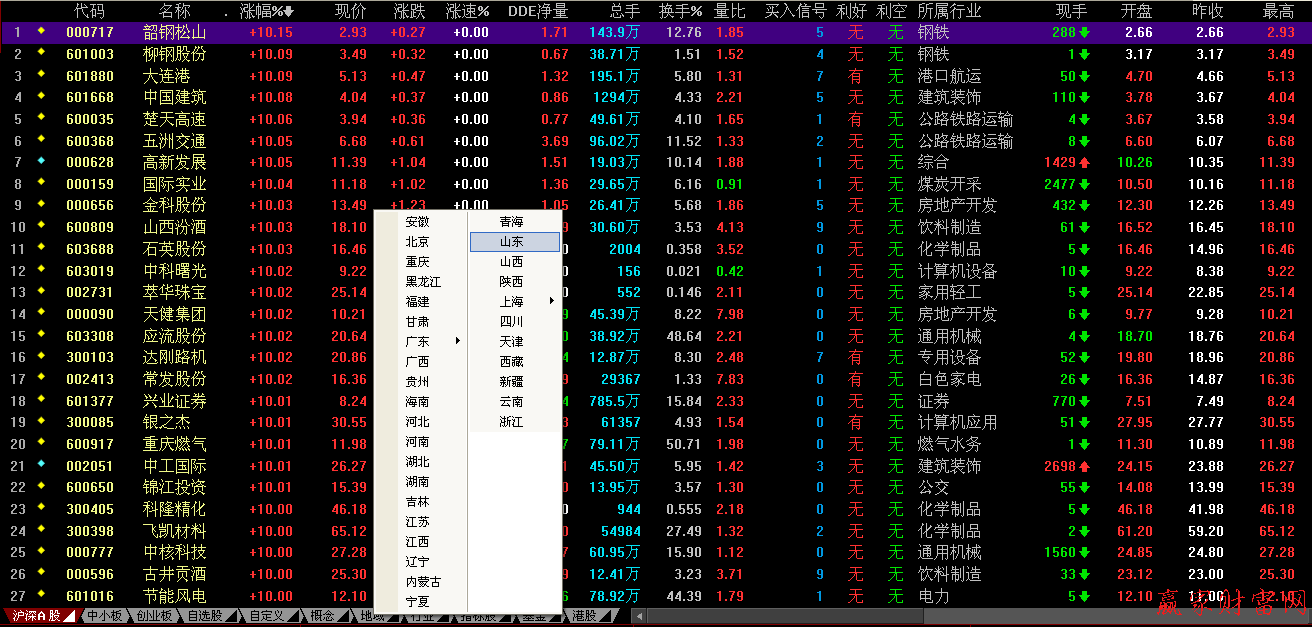Sort by the 换手% column header
The width and height of the screenshot is (1312, 627).
pos(680,12)
